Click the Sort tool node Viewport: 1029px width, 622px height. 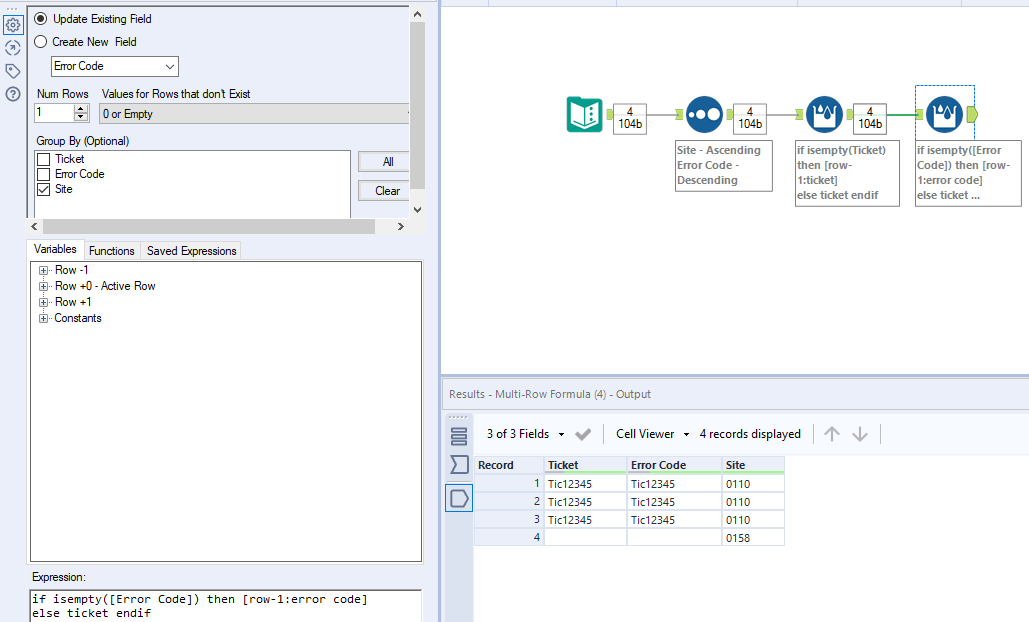[704, 115]
